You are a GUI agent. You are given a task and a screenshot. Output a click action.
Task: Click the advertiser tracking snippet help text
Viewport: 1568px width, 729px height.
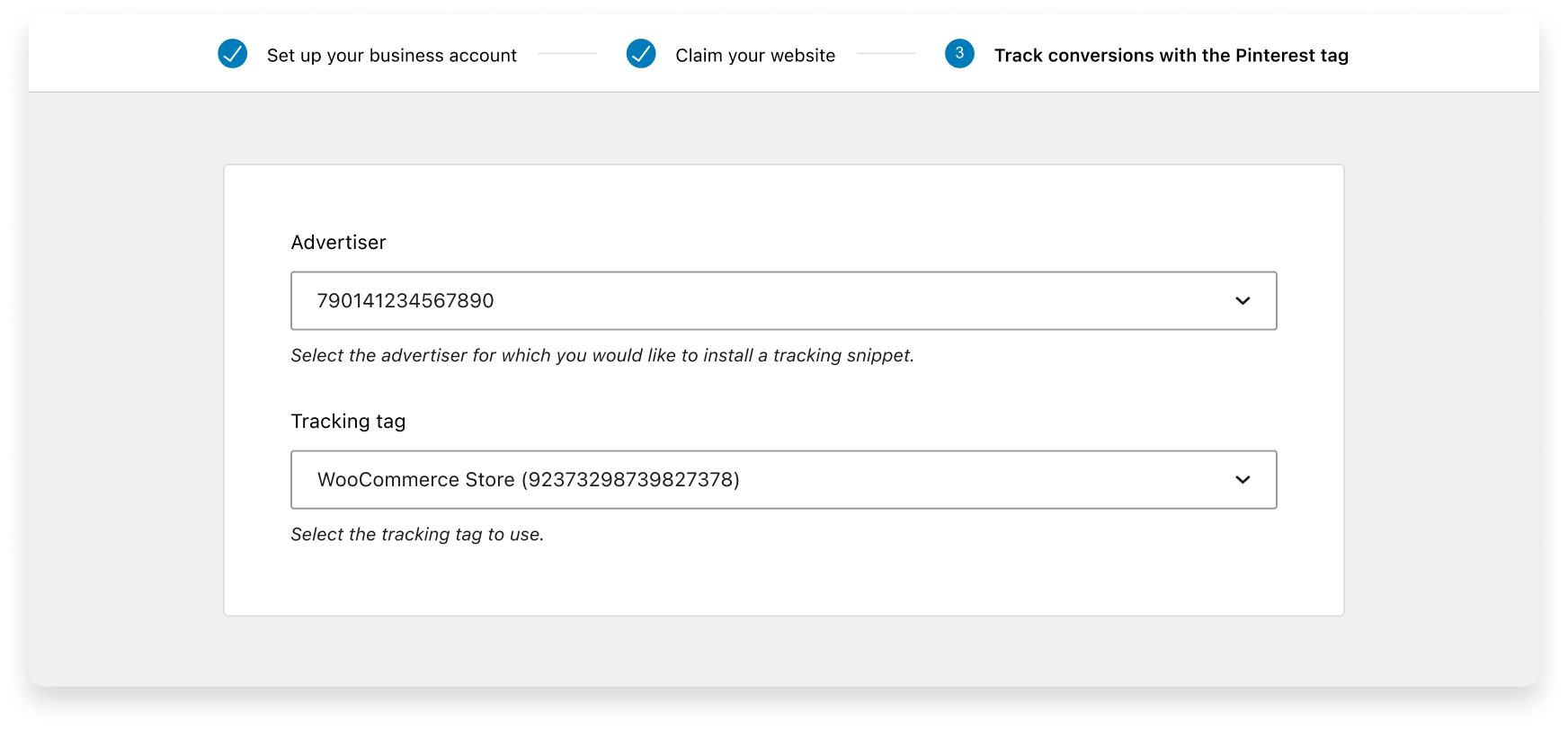click(x=602, y=356)
